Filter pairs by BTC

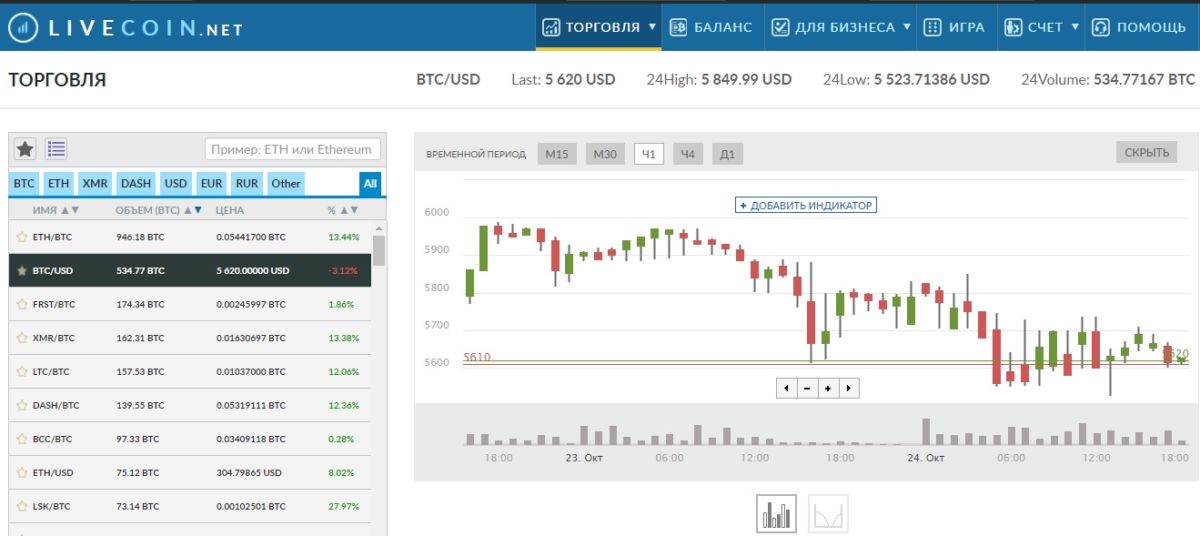click(25, 183)
